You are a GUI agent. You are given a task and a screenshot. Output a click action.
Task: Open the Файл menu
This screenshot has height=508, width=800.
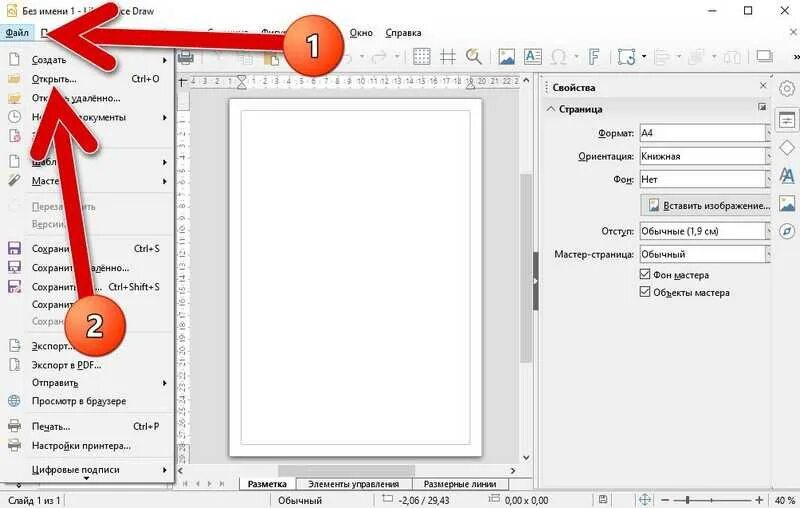point(17,33)
